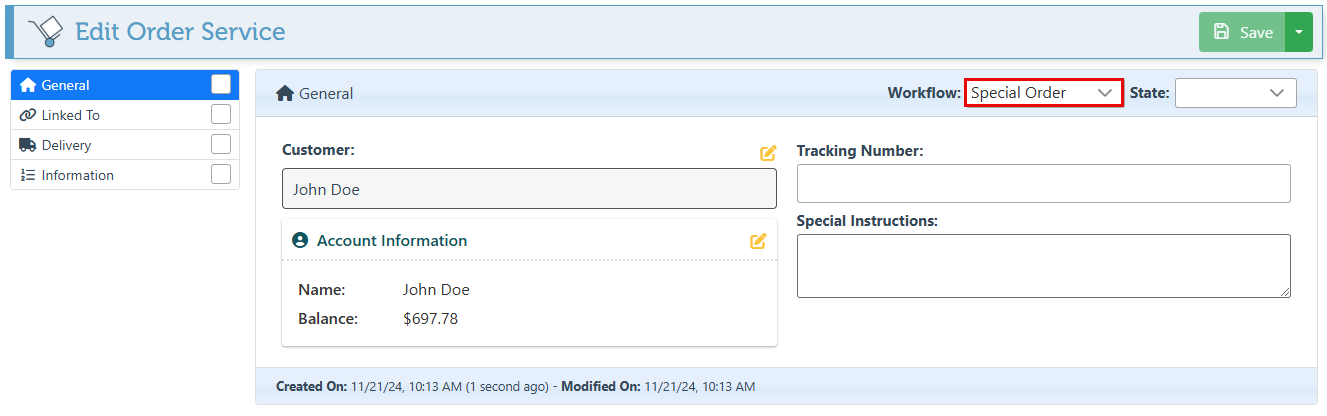Click the edit icon next to Customer

(768, 153)
